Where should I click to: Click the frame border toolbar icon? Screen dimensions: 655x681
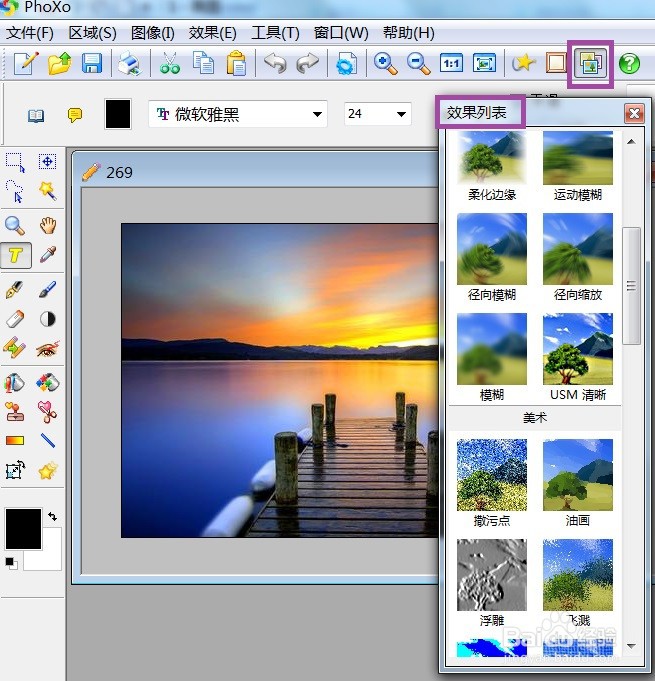(x=556, y=63)
